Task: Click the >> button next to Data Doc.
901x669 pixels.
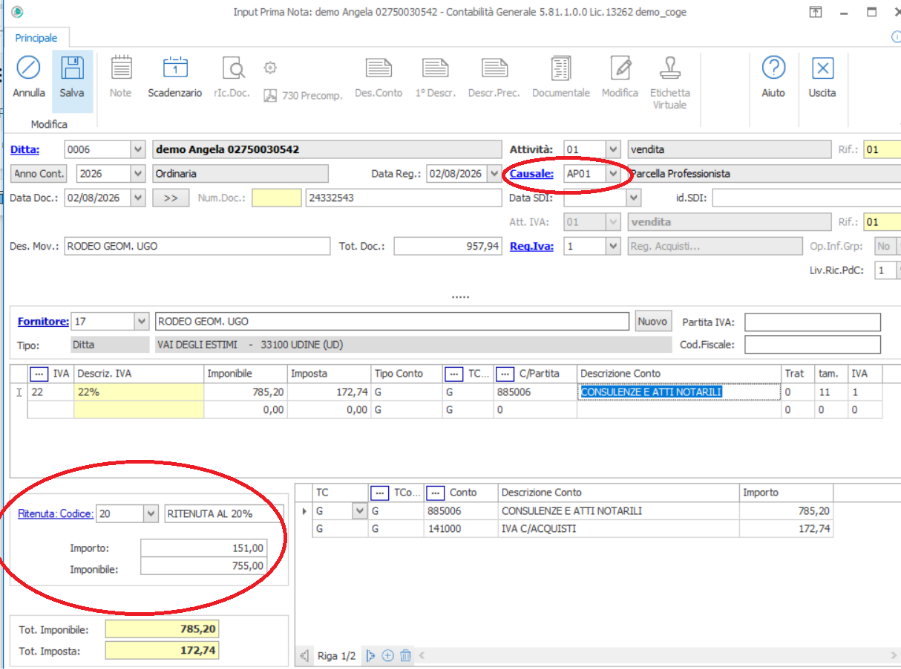Action: [171, 198]
